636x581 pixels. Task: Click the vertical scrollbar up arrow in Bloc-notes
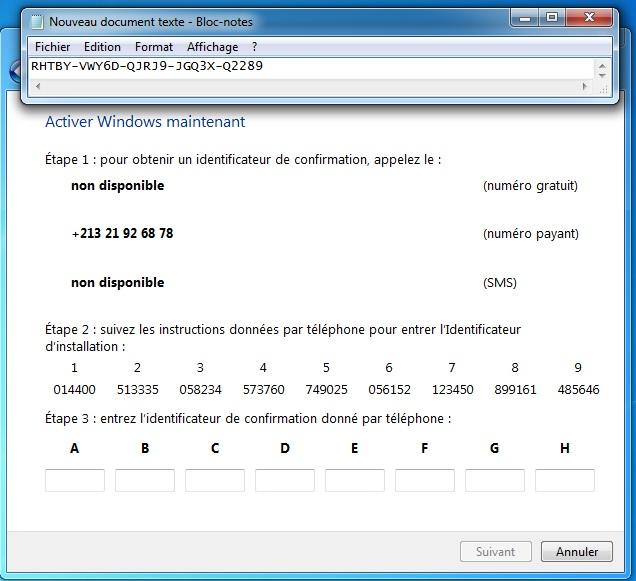point(602,66)
